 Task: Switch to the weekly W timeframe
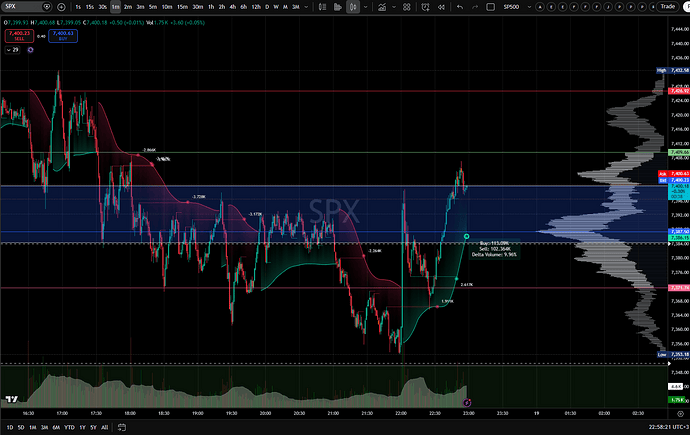(x=276, y=7)
